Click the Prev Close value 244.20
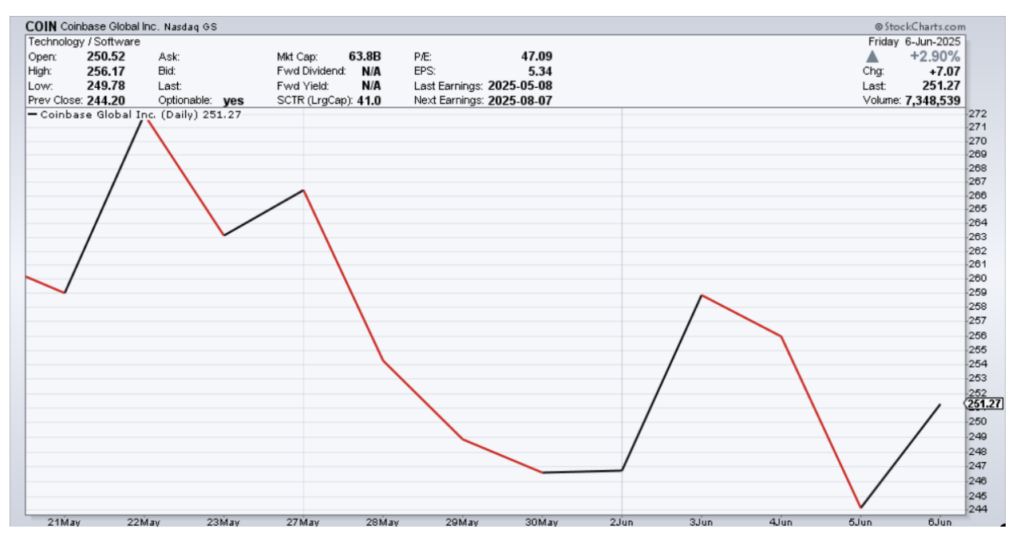Image resolution: width=1024 pixels, height=541 pixels. click(x=106, y=101)
